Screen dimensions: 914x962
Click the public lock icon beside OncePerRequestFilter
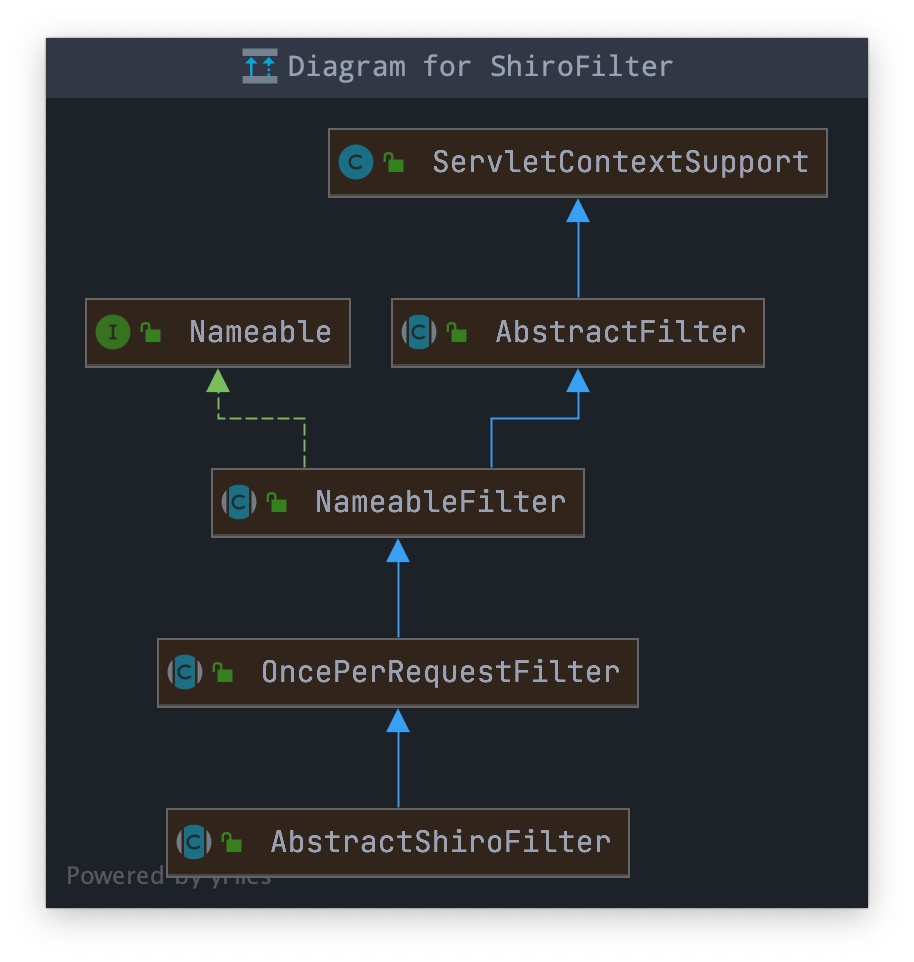click(x=223, y=672)
